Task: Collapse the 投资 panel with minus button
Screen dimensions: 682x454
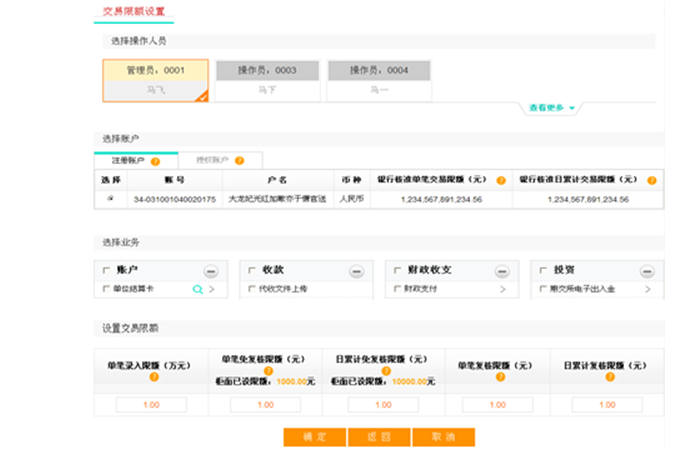Action: click(x=647, y=272)
